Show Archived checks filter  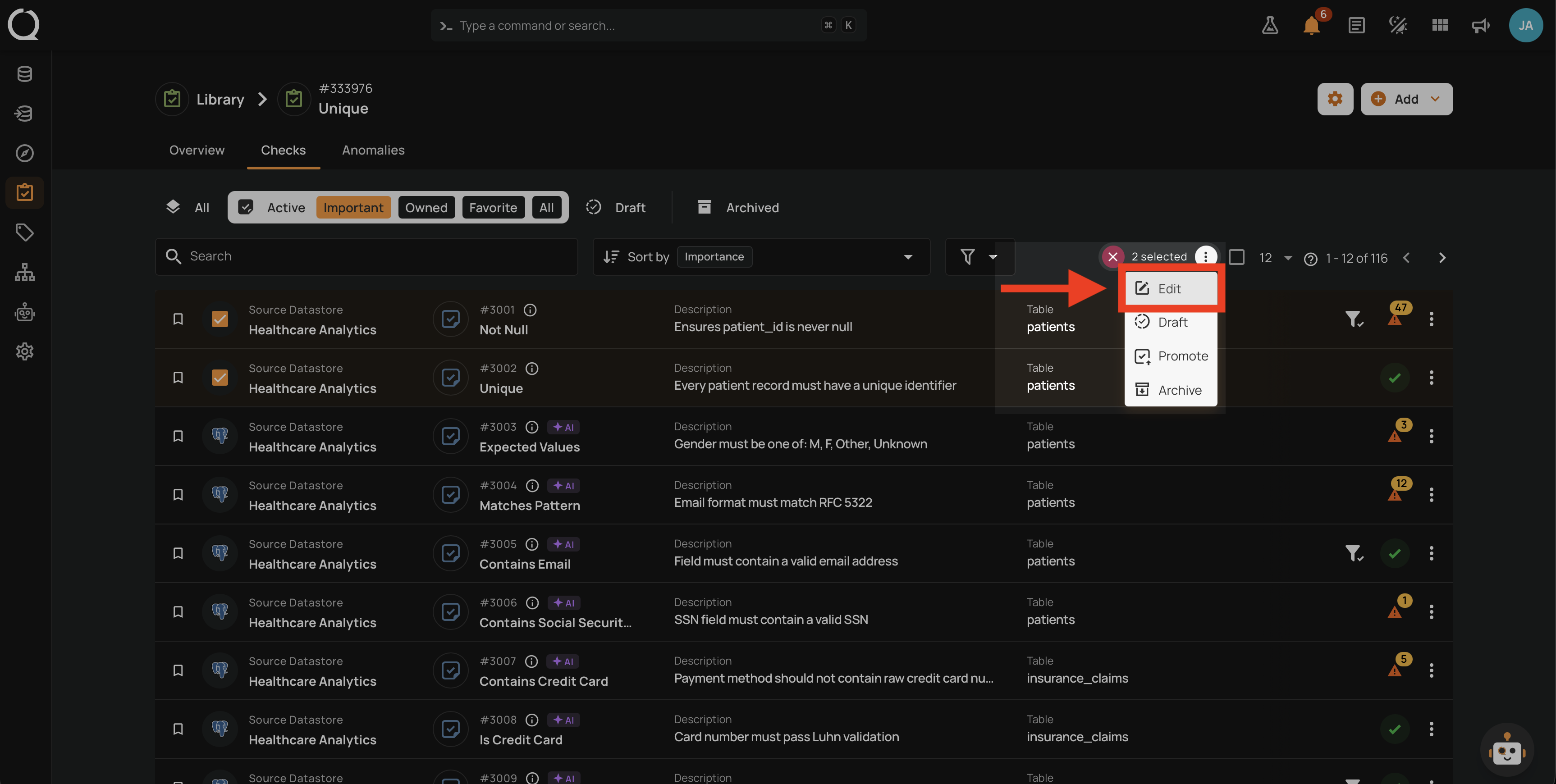point(737,208)
